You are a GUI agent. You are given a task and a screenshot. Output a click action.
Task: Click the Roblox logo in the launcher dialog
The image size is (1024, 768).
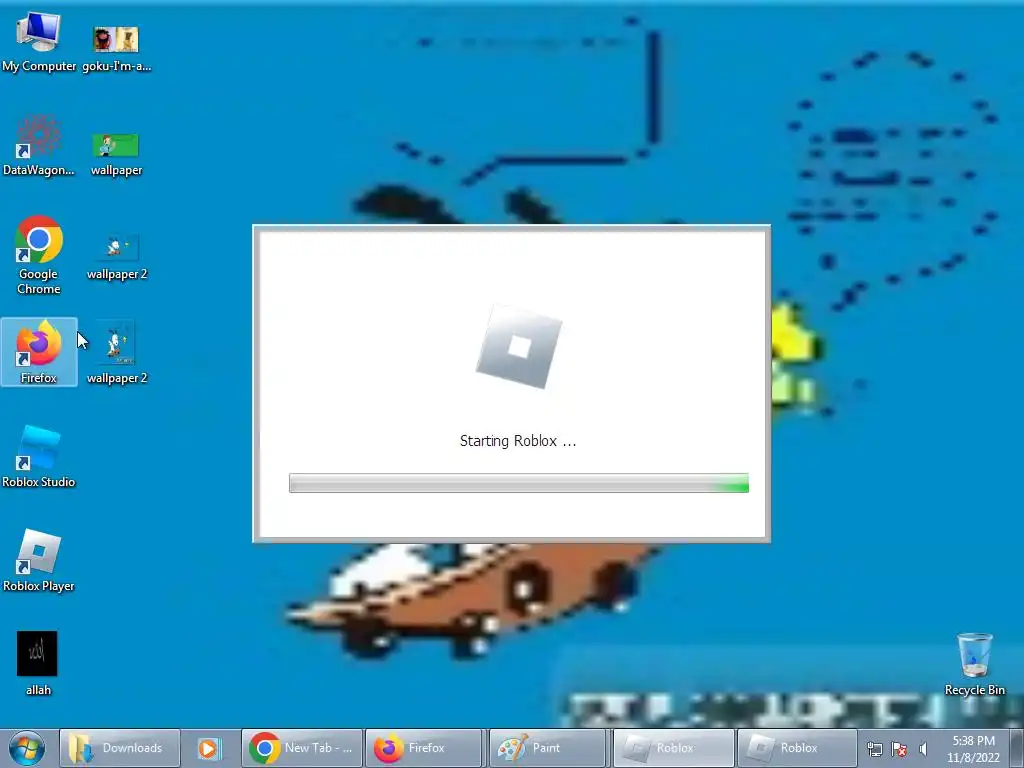point(519,347)
